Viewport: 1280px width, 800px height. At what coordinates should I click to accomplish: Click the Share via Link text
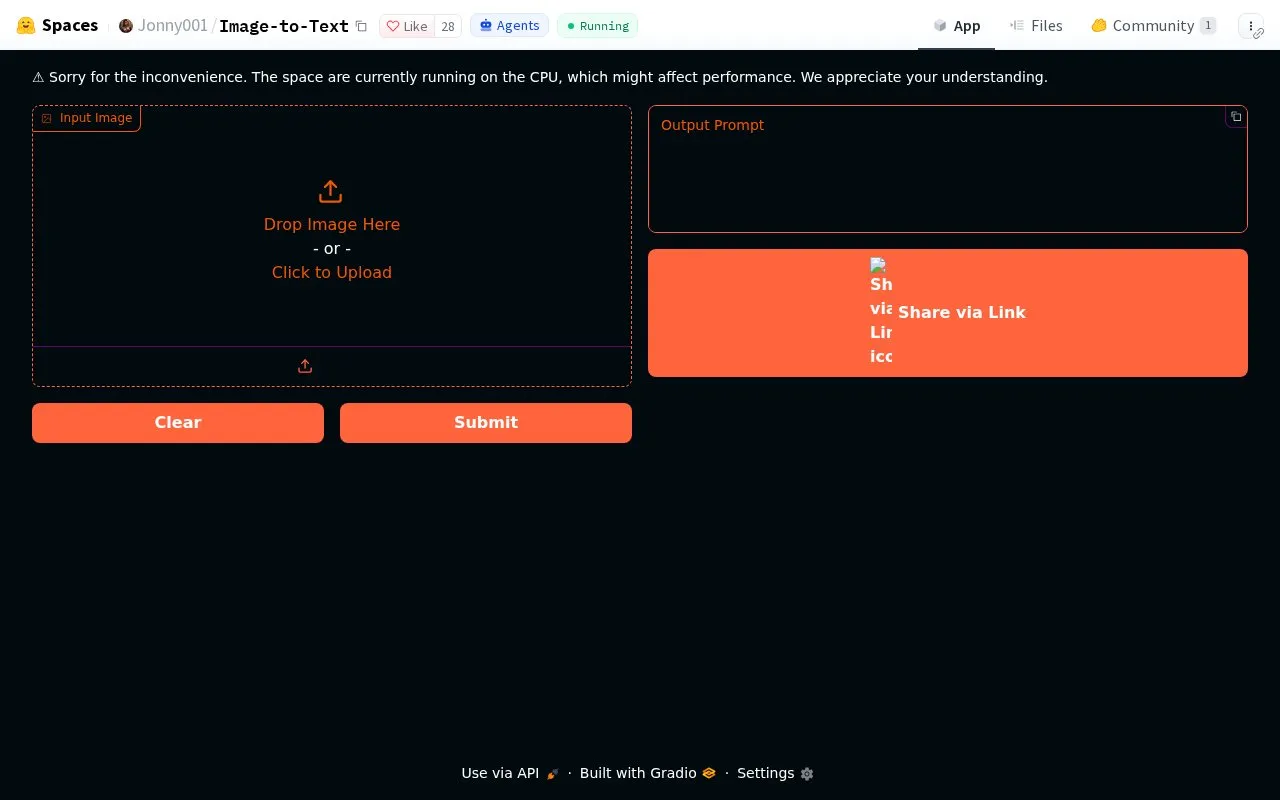(962, 313)
